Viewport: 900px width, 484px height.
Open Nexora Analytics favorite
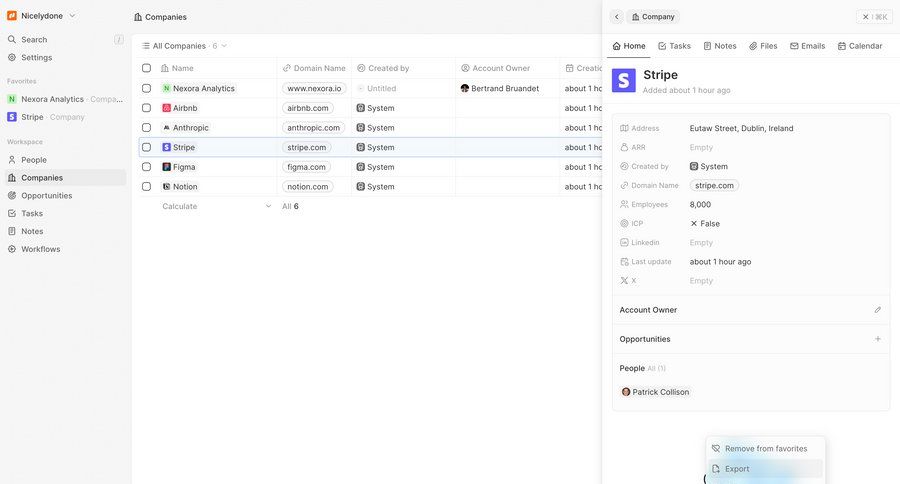click(x=65, y=99)
